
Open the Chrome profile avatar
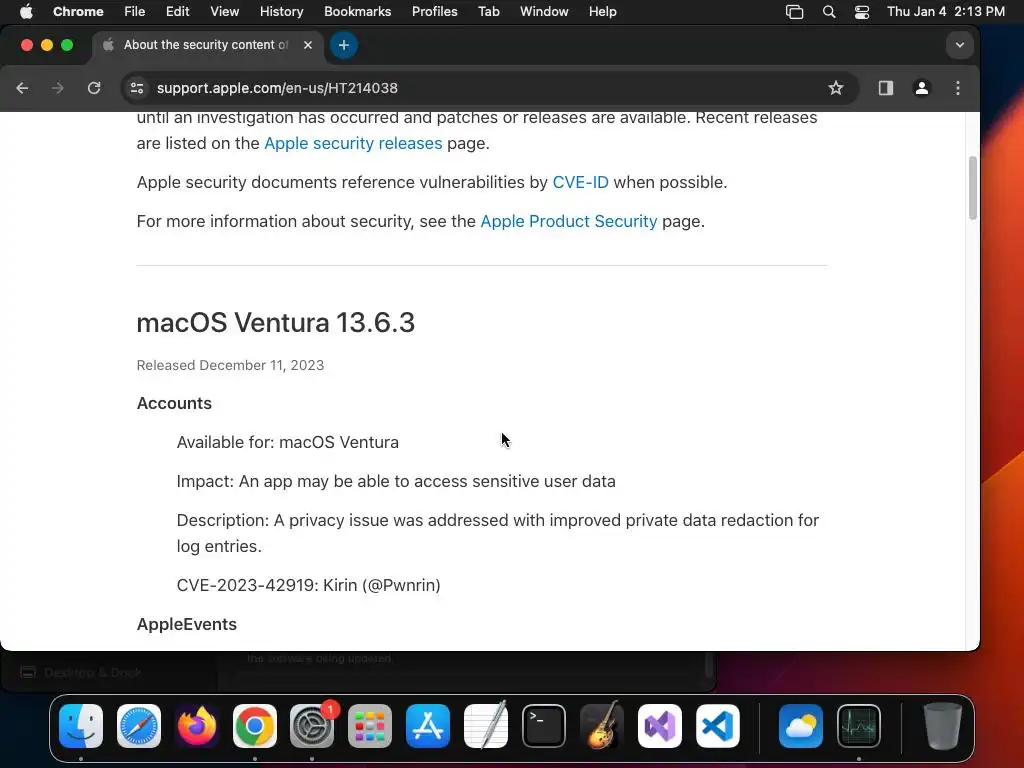click(921, 88)
